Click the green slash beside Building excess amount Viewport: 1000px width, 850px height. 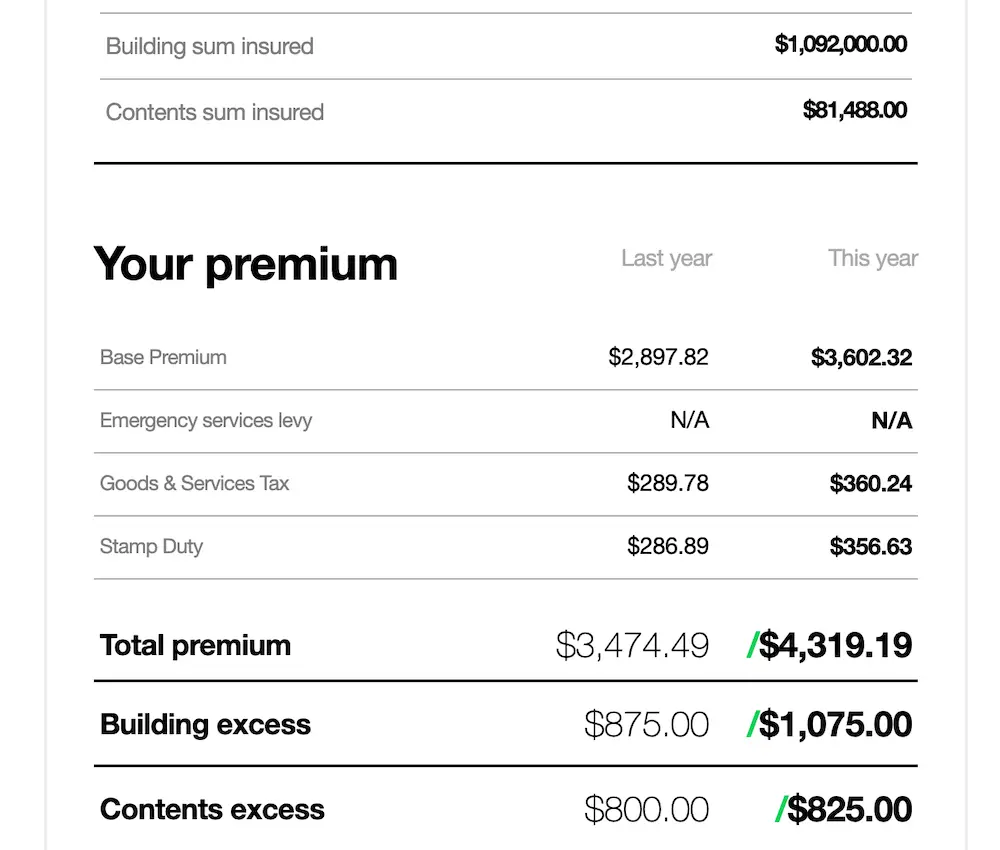click(x=753, y=724)
